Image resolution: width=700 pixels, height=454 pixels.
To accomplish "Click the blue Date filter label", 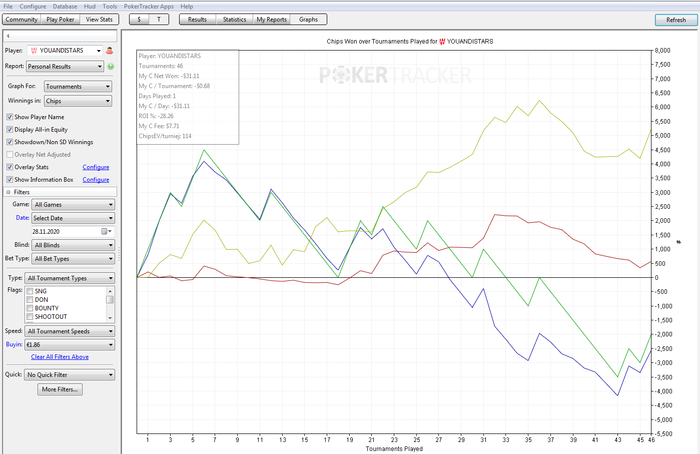I will (22, 218).
